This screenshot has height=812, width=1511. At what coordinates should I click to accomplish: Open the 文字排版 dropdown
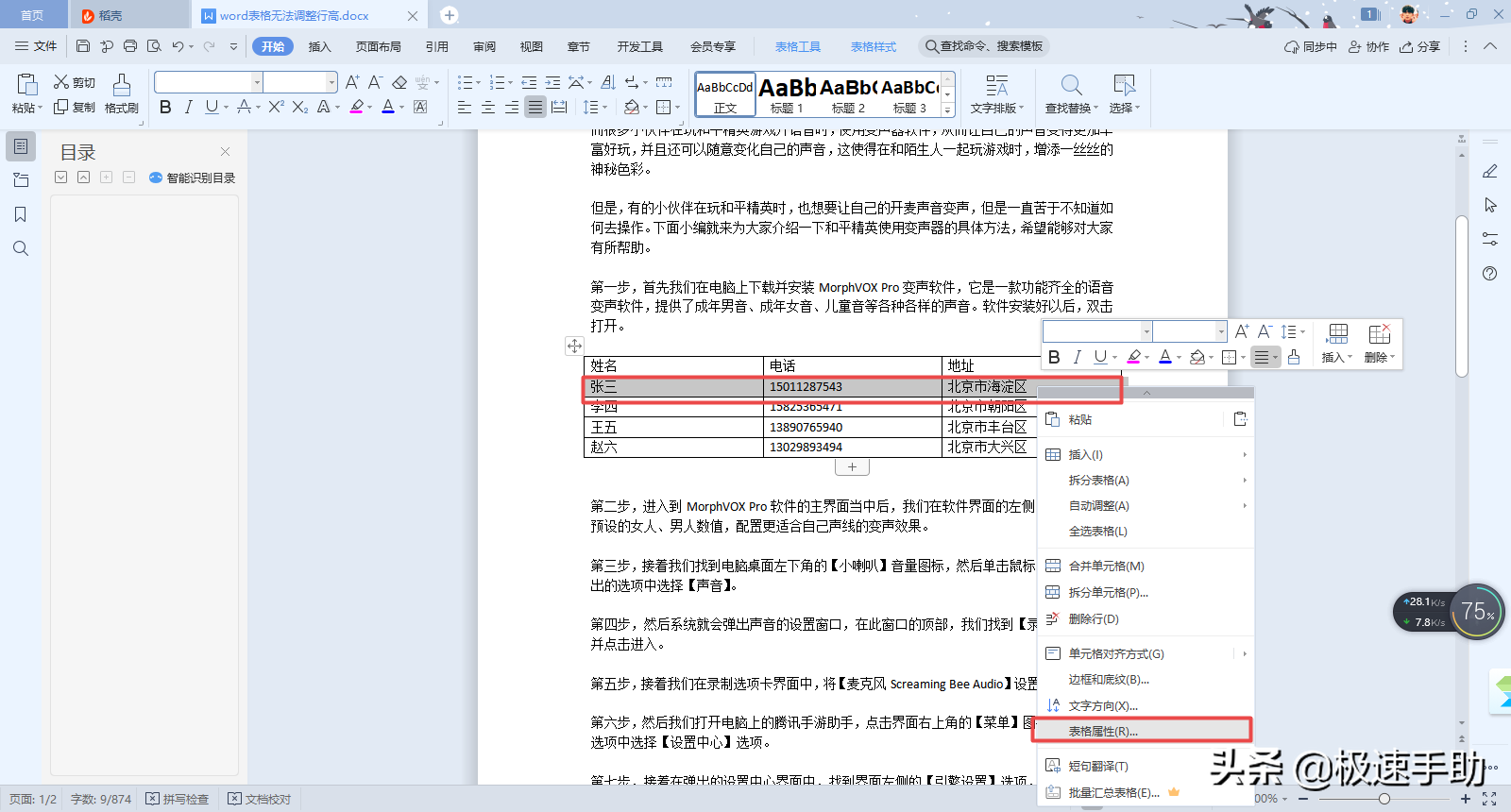[x=997, y=108]
